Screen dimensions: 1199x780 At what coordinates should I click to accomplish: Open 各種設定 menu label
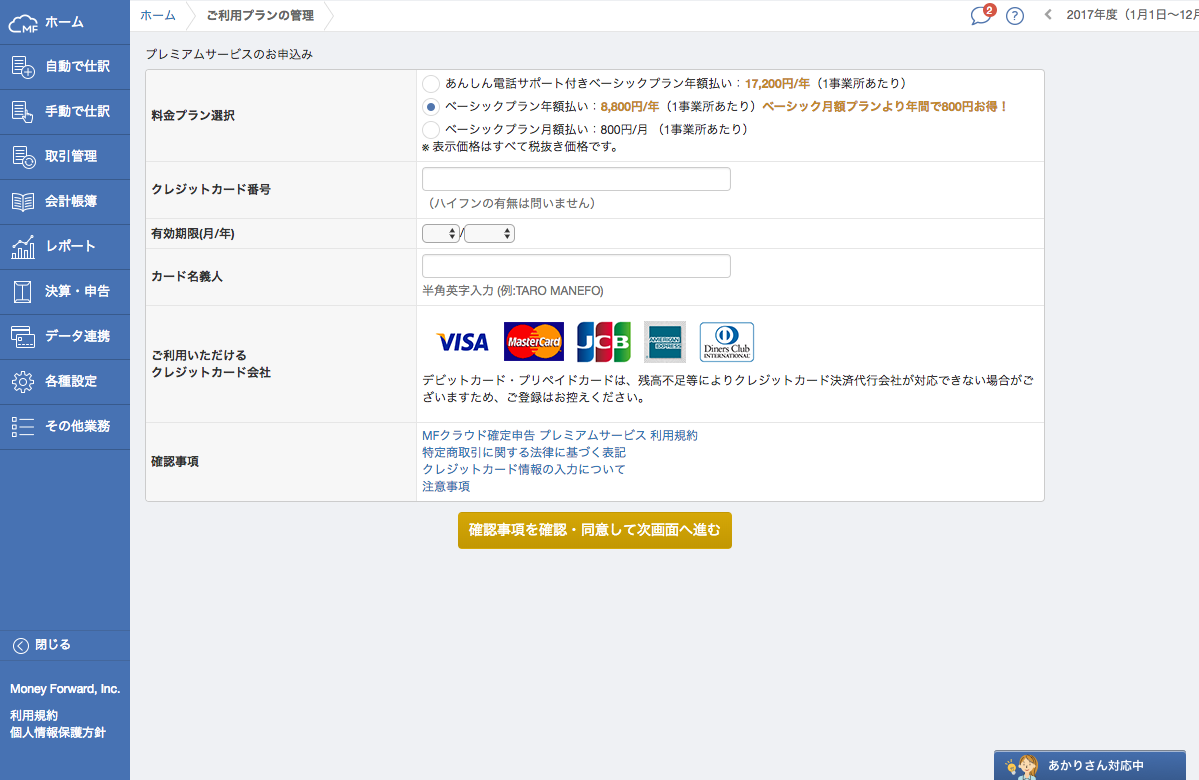point(71,381)
